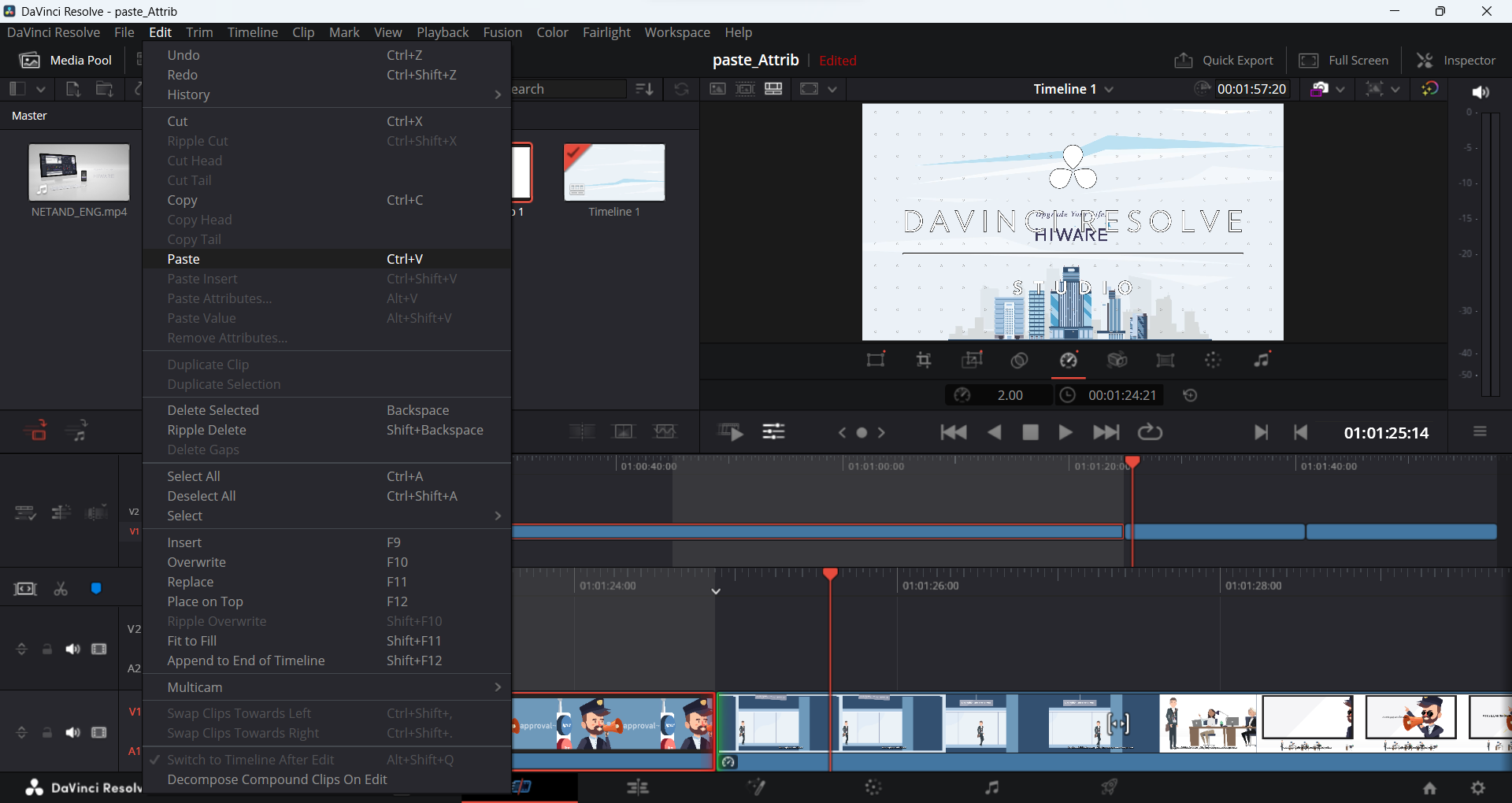Open the Stabilization camera tool
Screen dimensions: 1512x803
coord(1117,360)
